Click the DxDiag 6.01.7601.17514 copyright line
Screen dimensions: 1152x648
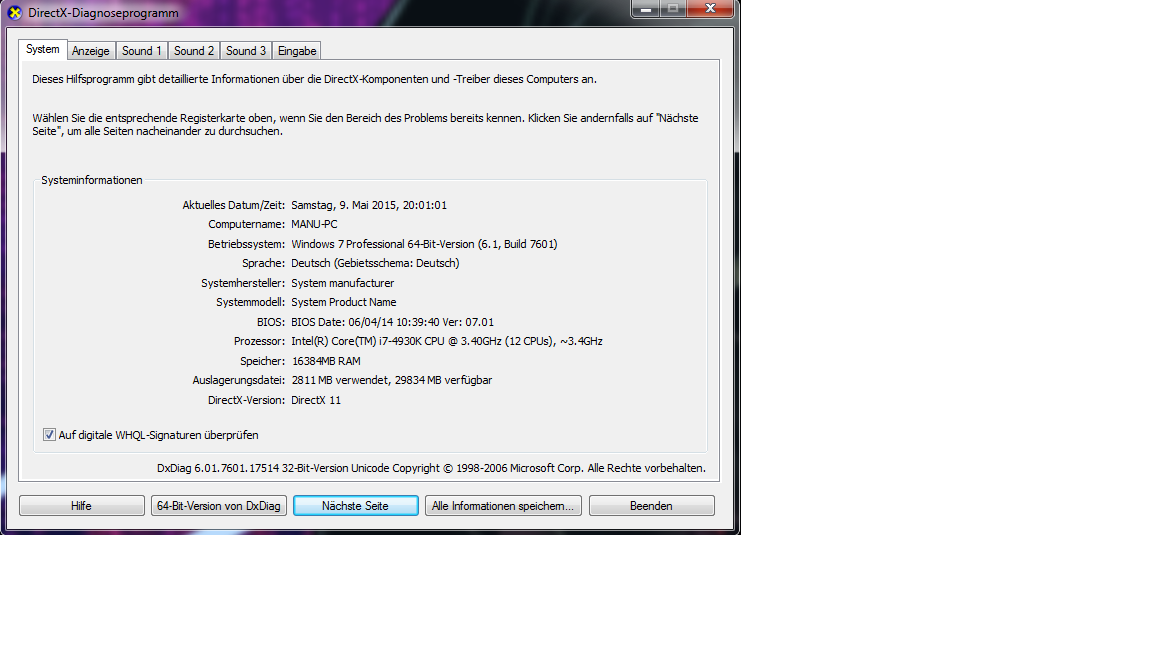click(x=431, y=468)
